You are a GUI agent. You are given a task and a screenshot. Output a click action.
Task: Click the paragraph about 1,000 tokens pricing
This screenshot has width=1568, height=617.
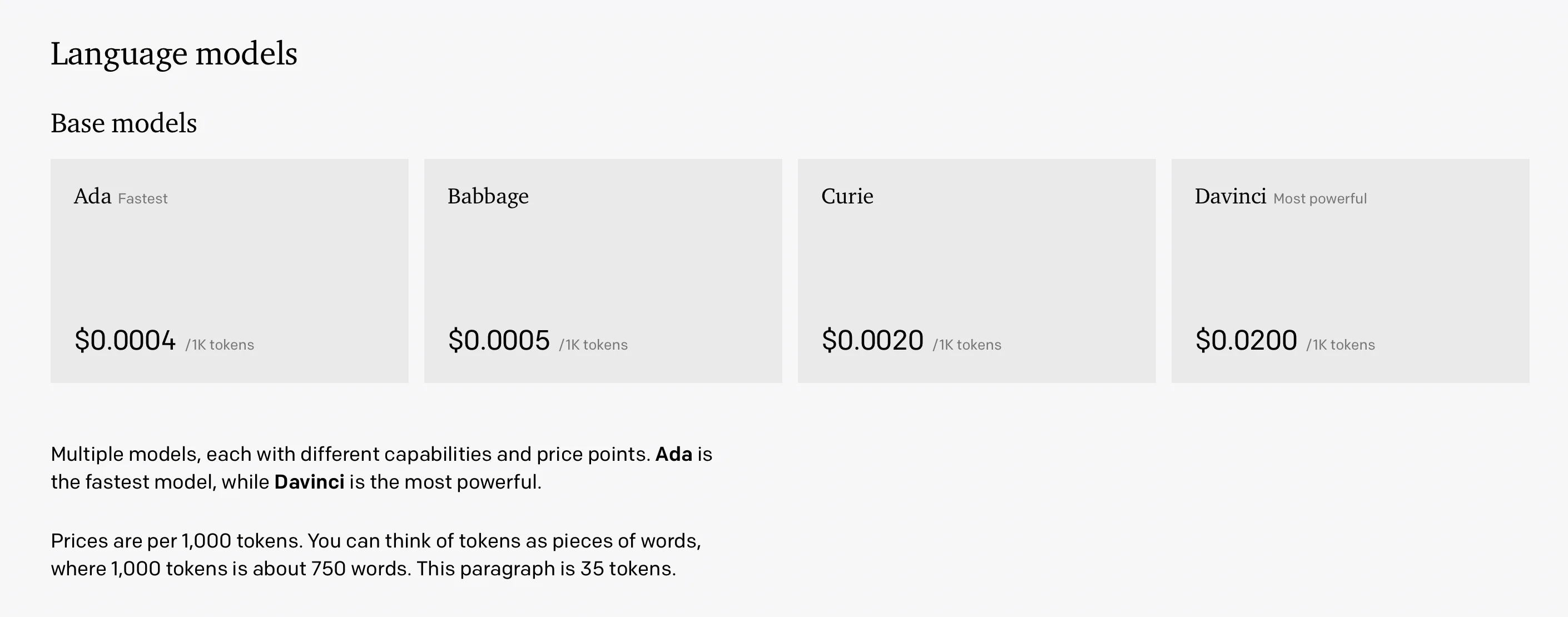coord(376,555)
